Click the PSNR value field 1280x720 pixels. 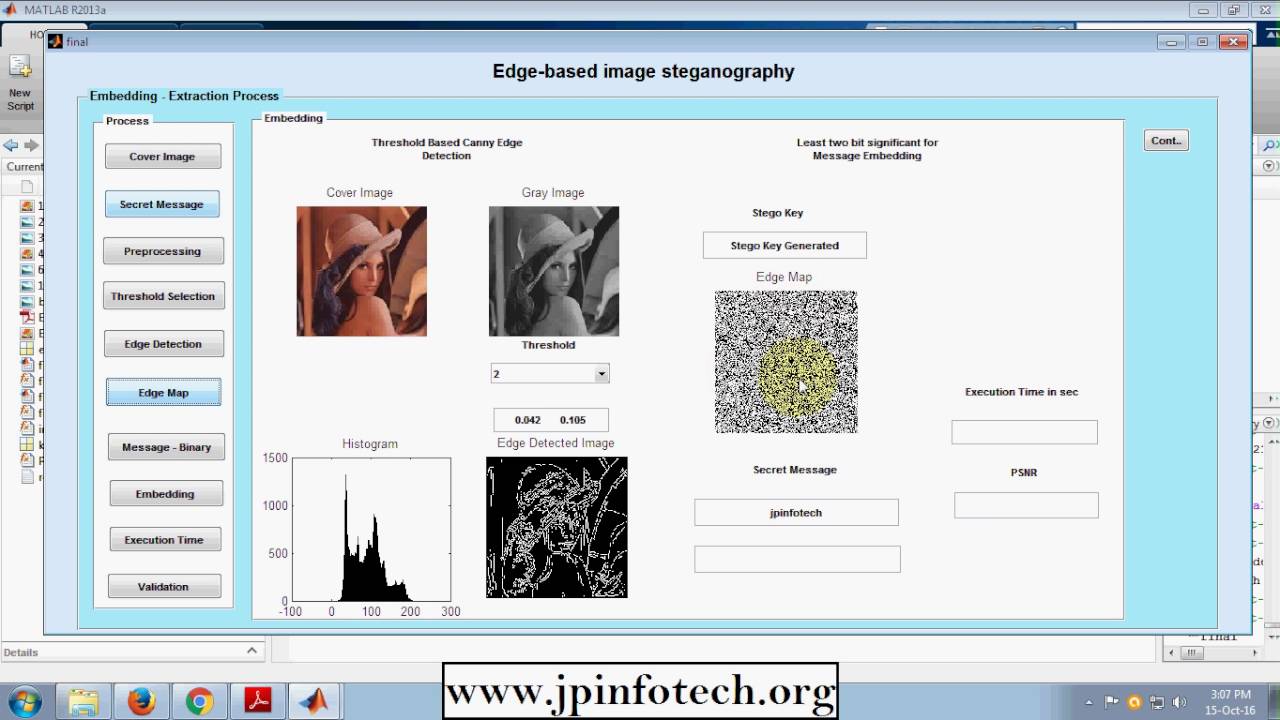point(1026,505)
